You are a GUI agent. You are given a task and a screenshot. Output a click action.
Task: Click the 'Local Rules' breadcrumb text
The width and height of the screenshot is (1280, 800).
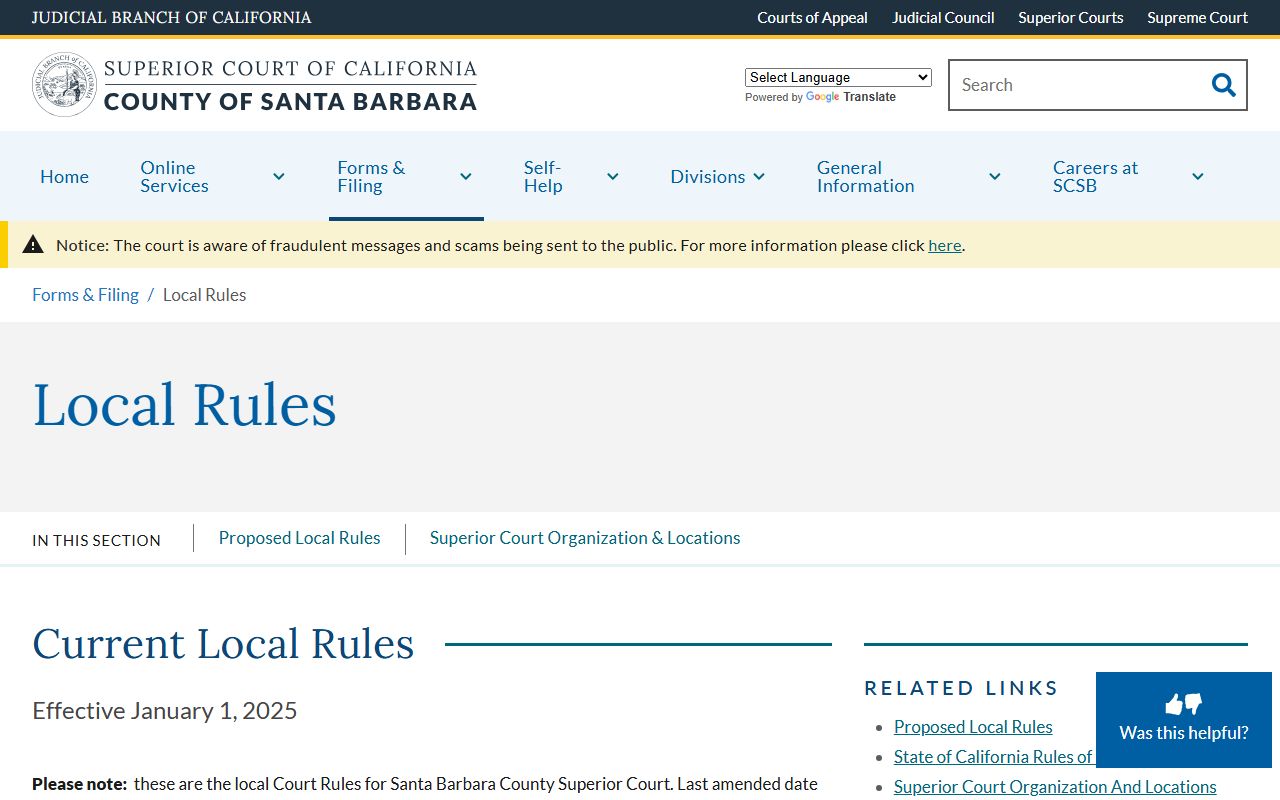(x=204, y=295)
